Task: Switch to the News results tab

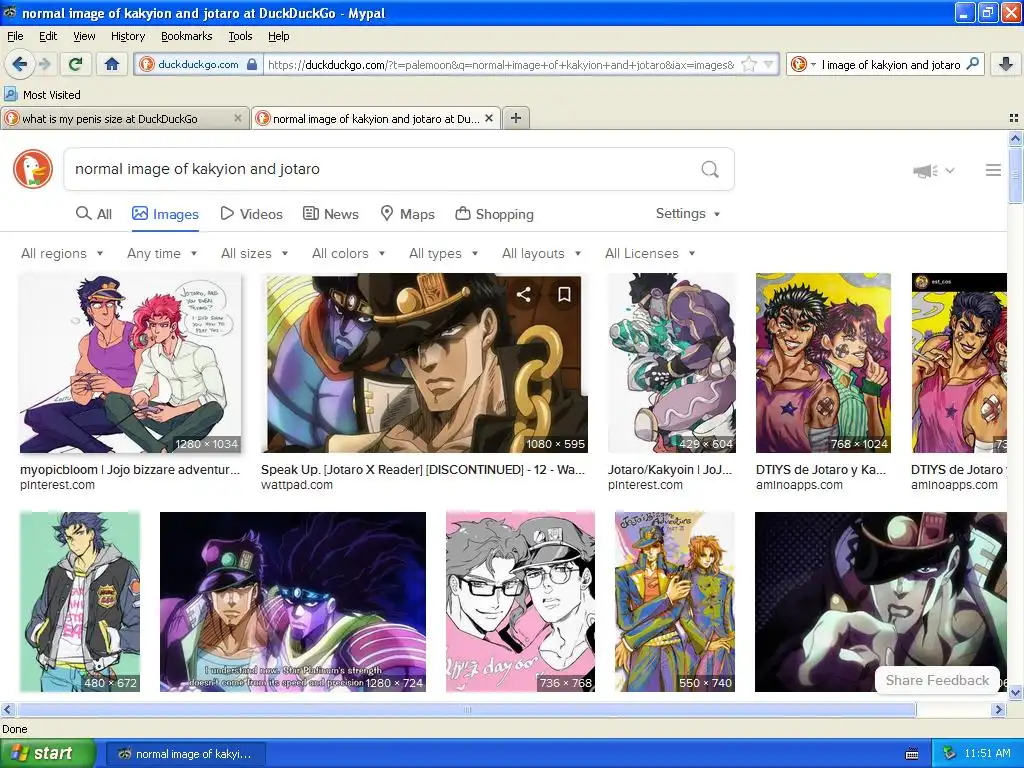Action: coord(330,214)
